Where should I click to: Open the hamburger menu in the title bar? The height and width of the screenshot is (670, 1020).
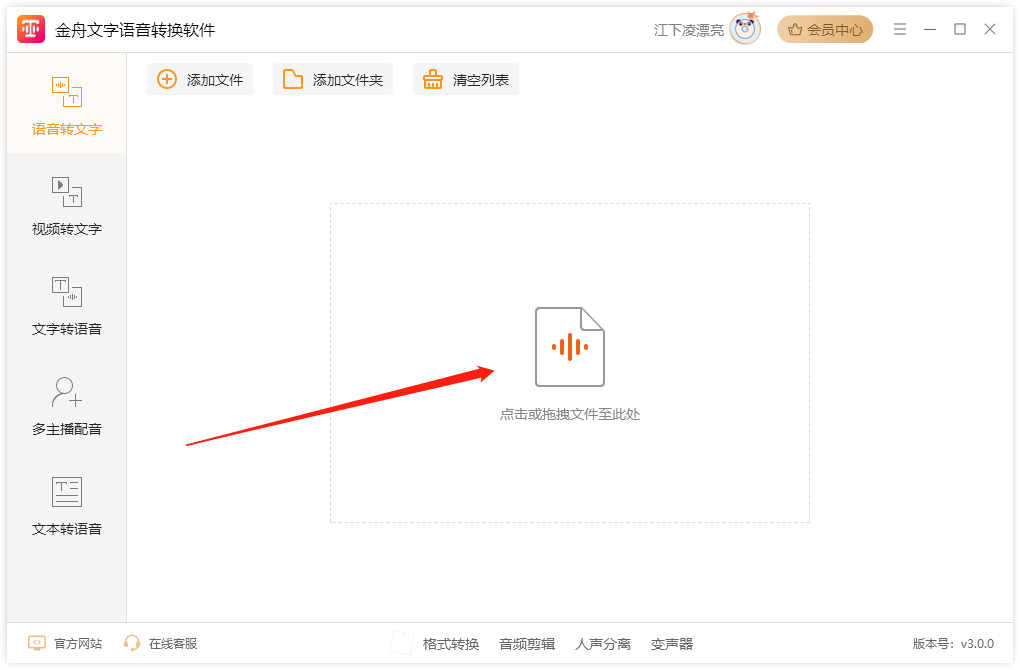(899, 29)
